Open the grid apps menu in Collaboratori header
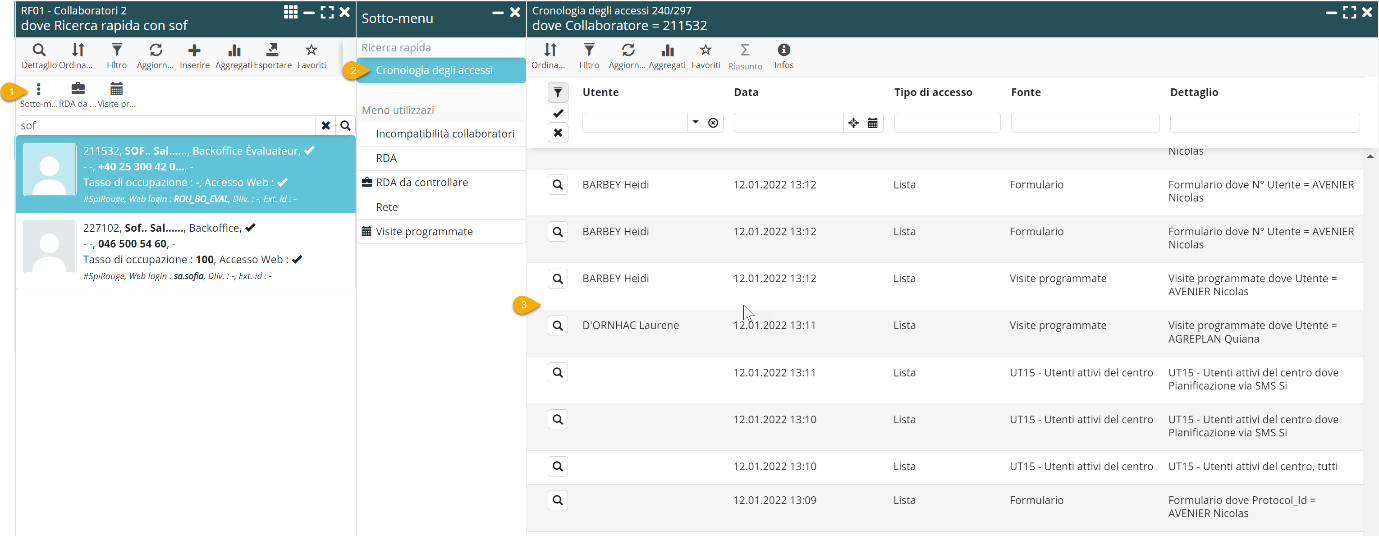This screenshot has height=536, width=1379. tap(290, 12)
